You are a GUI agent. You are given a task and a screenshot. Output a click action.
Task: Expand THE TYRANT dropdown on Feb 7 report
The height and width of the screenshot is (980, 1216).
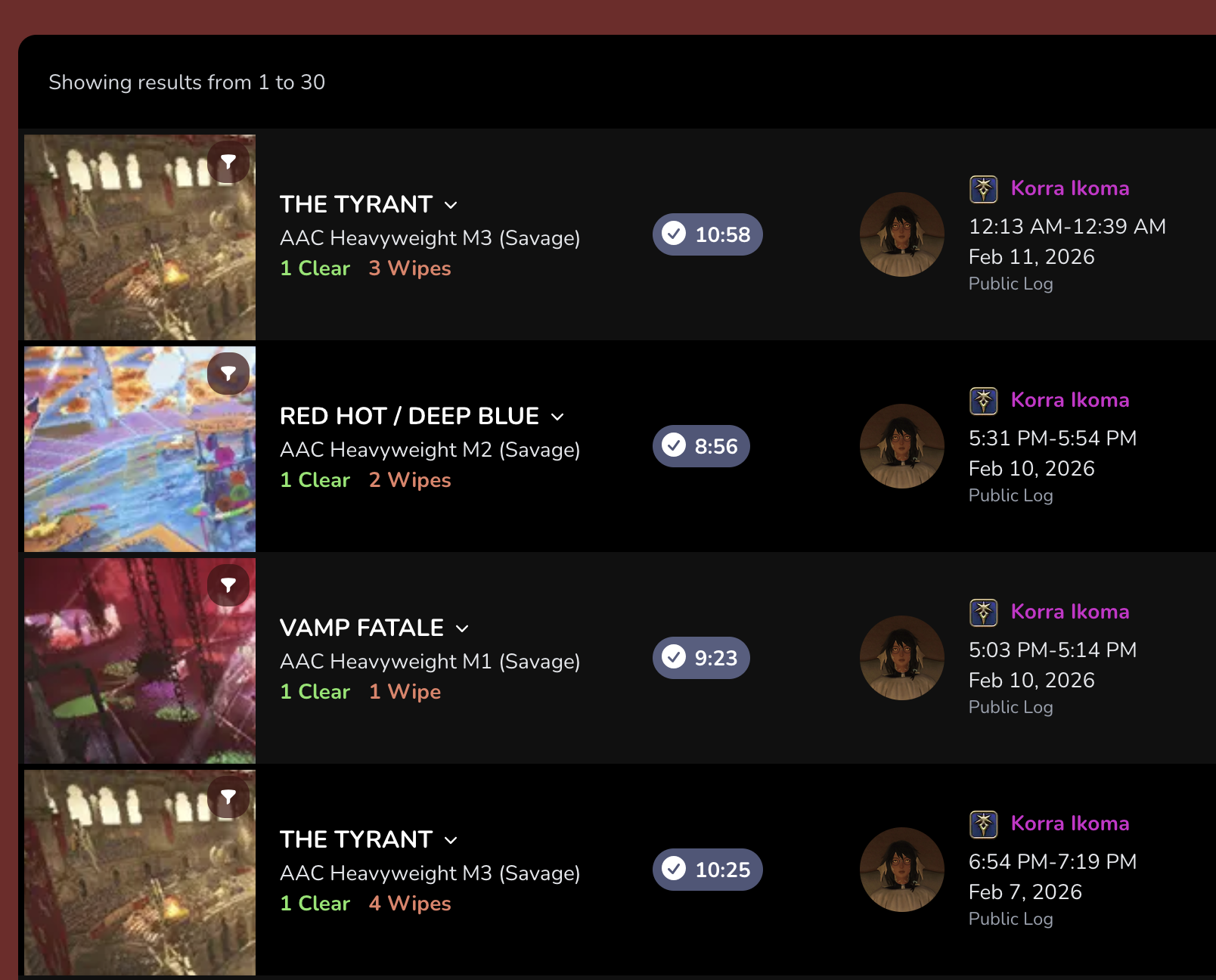[451, 841]
